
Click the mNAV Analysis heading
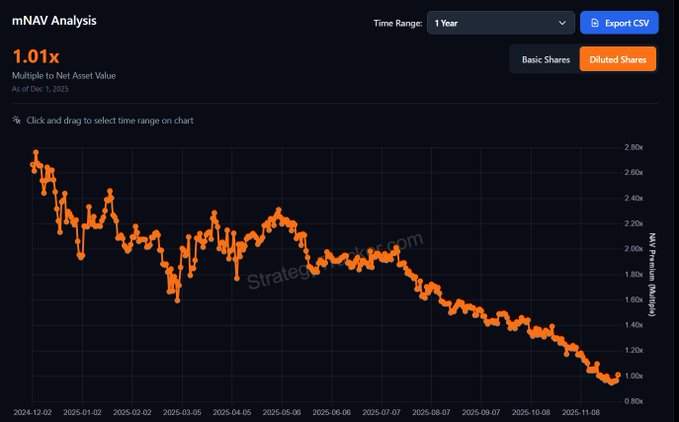pos(55,20)
